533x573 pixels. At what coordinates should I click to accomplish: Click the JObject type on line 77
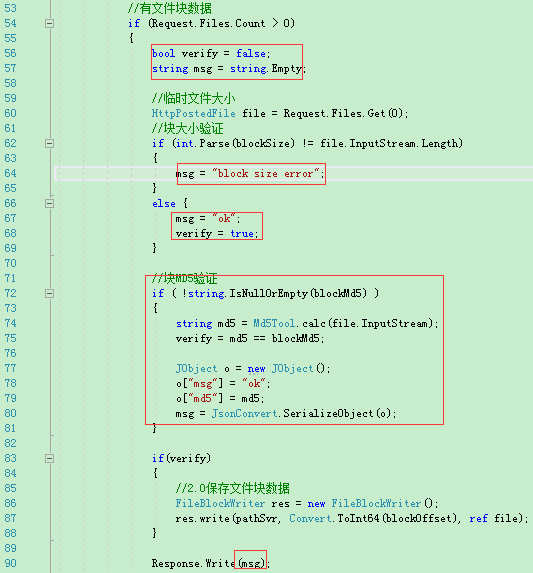point(197,368)
